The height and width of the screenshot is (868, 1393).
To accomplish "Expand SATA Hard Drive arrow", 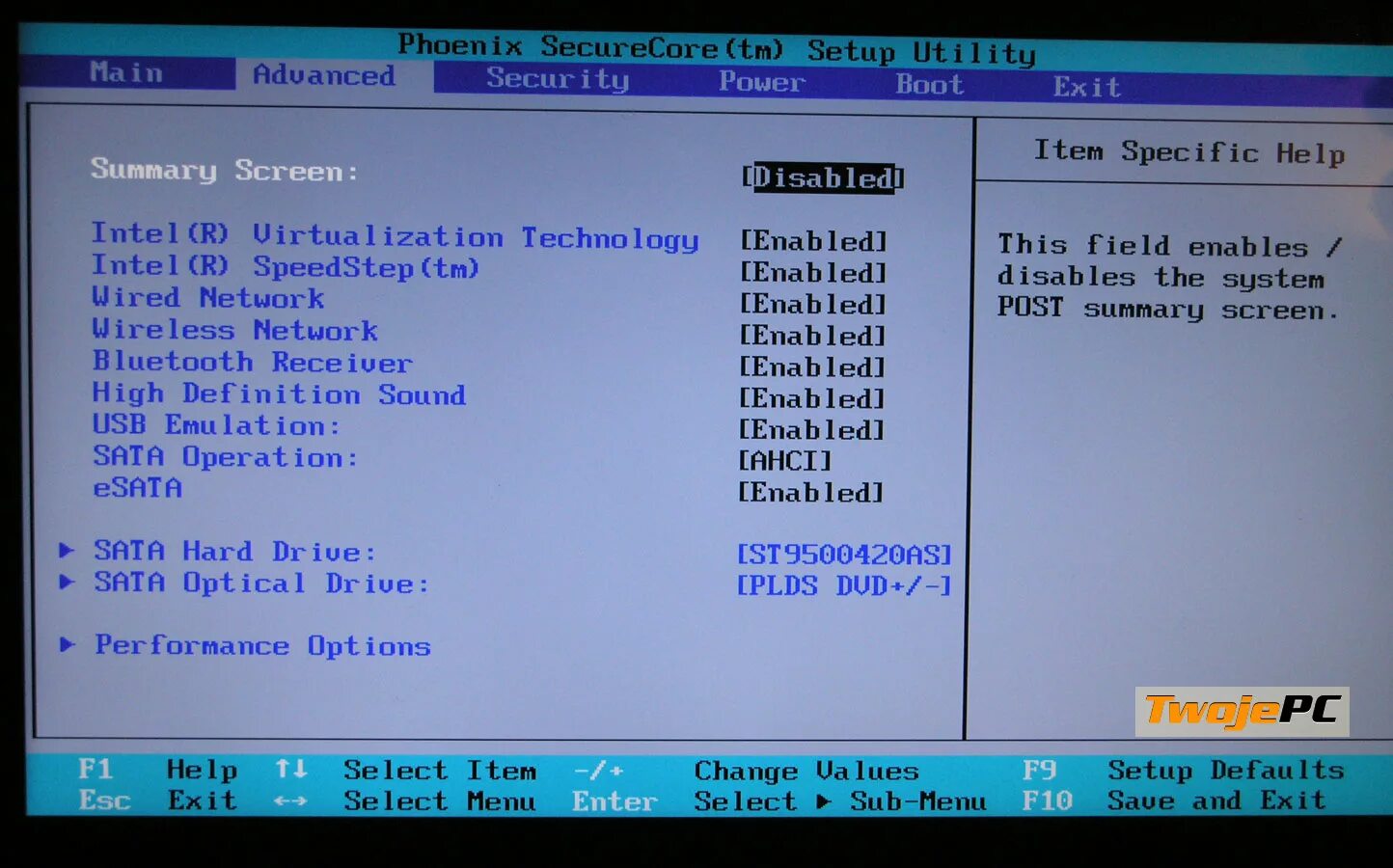I will (67, 550).
